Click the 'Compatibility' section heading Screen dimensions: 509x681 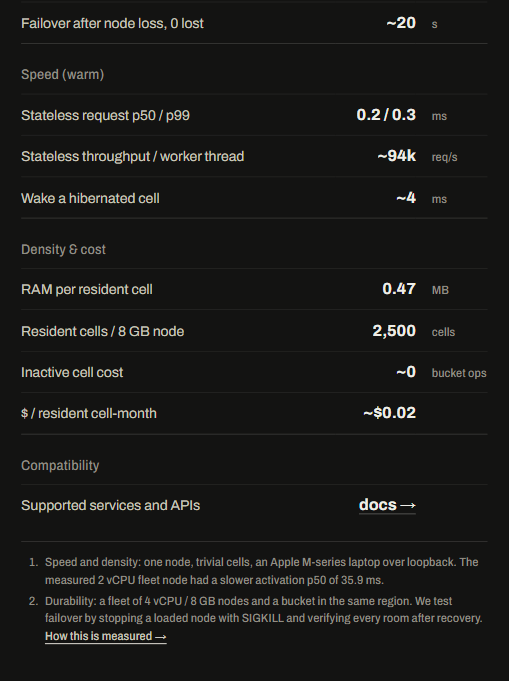point(60,466)
